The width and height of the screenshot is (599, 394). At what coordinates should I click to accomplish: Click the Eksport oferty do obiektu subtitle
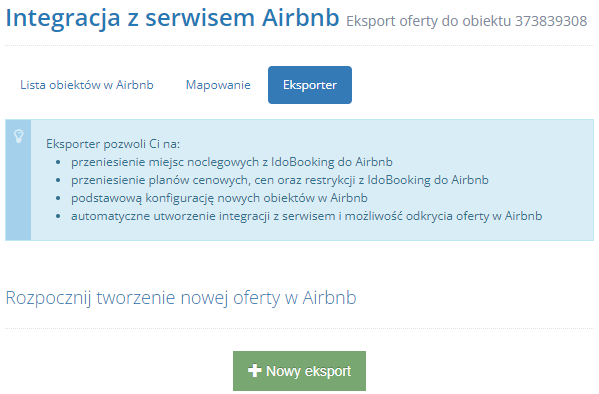[x=430, y=21]
